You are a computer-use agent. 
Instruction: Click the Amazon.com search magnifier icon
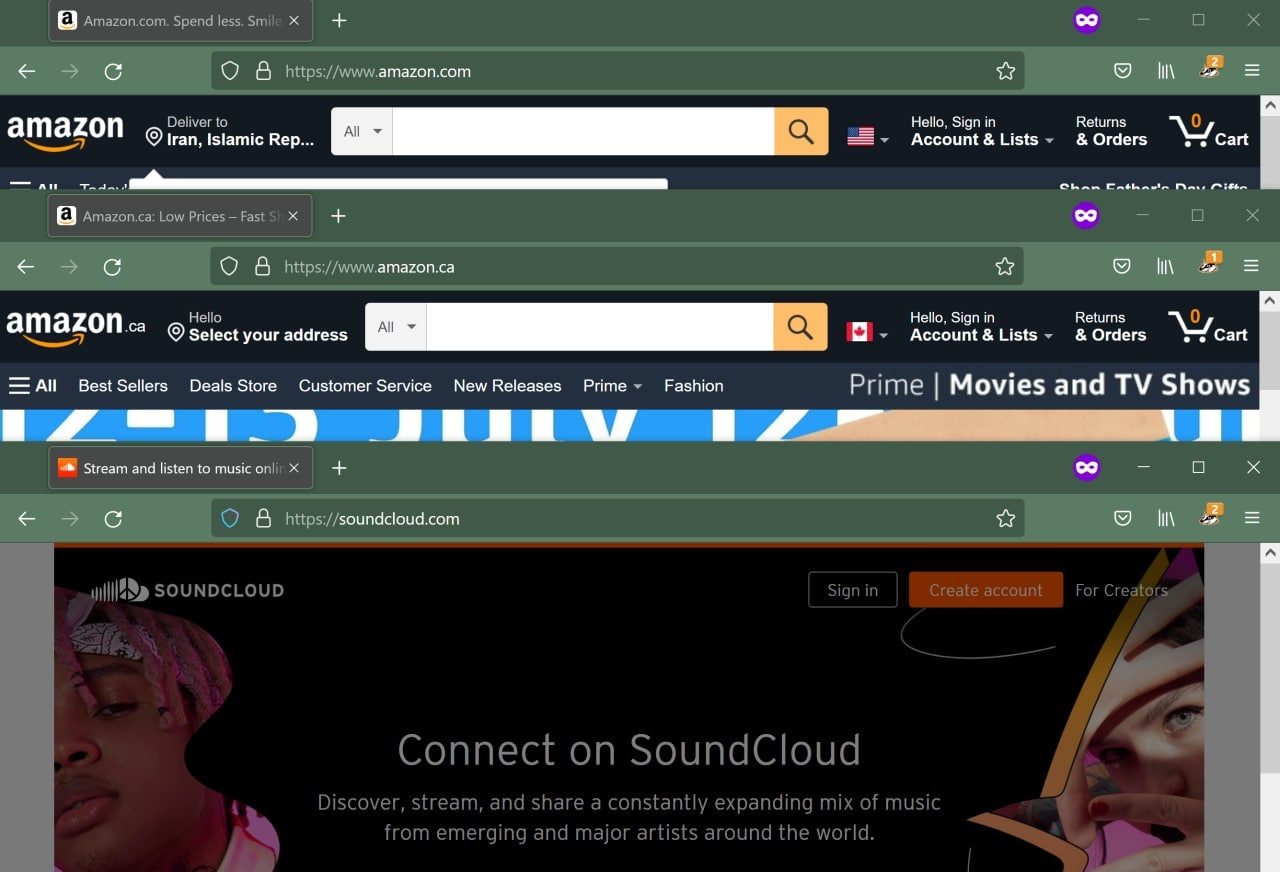point(800,131)
